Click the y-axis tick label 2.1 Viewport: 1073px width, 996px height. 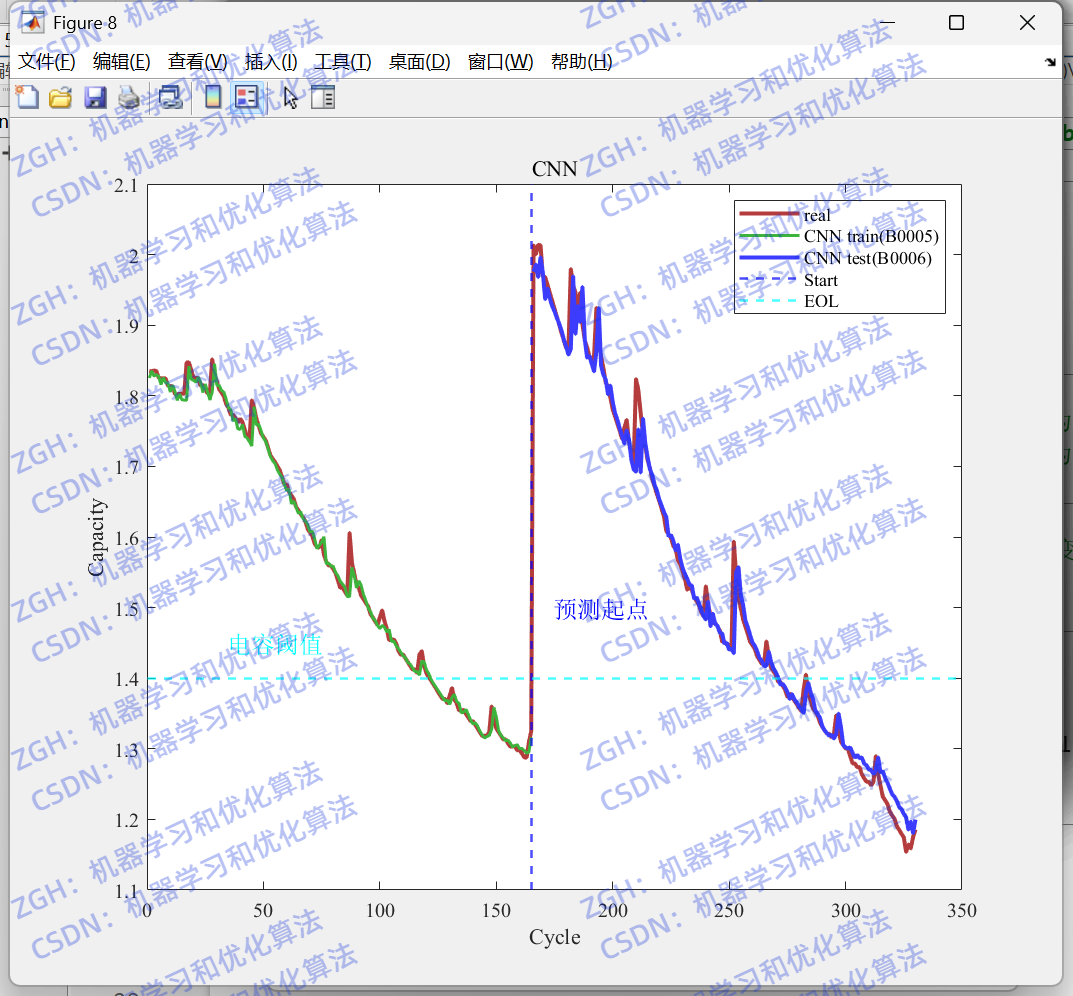tap(125, 186)
